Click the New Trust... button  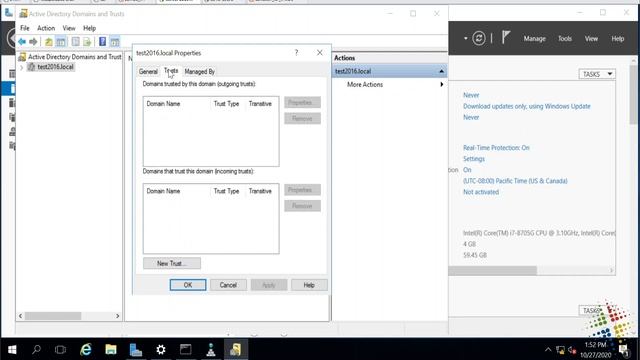point(172,264)
